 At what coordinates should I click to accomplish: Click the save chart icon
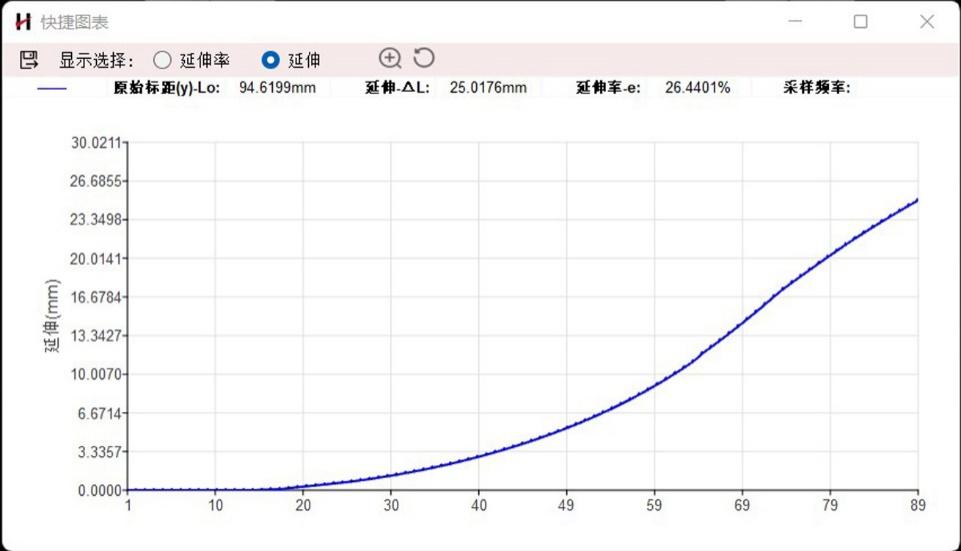coord(29,60)
